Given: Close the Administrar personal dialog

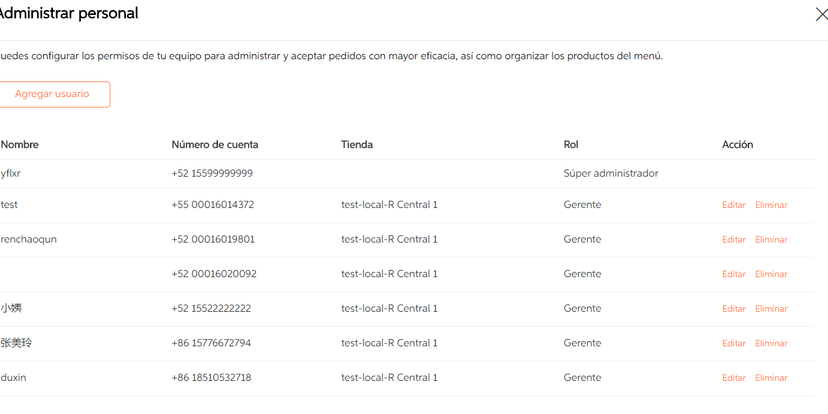Looking at the screenshot, I should coord(822,15).
